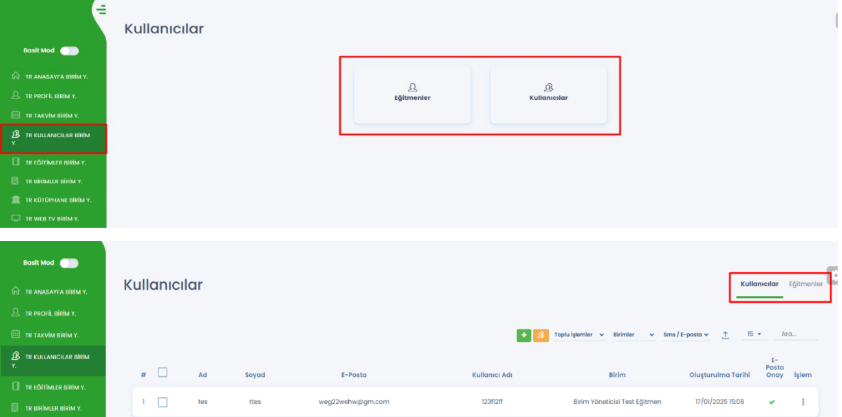Select the underlined Kullanıcılar tab
The height and width of the screenshot is (417, 842).
click(759, 284)
